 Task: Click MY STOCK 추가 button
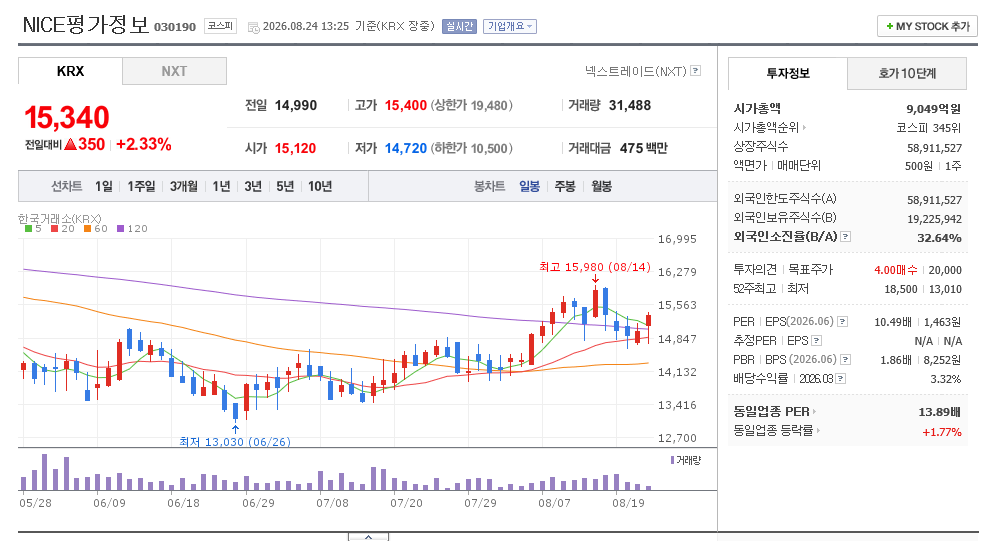[x=927, y=26]
